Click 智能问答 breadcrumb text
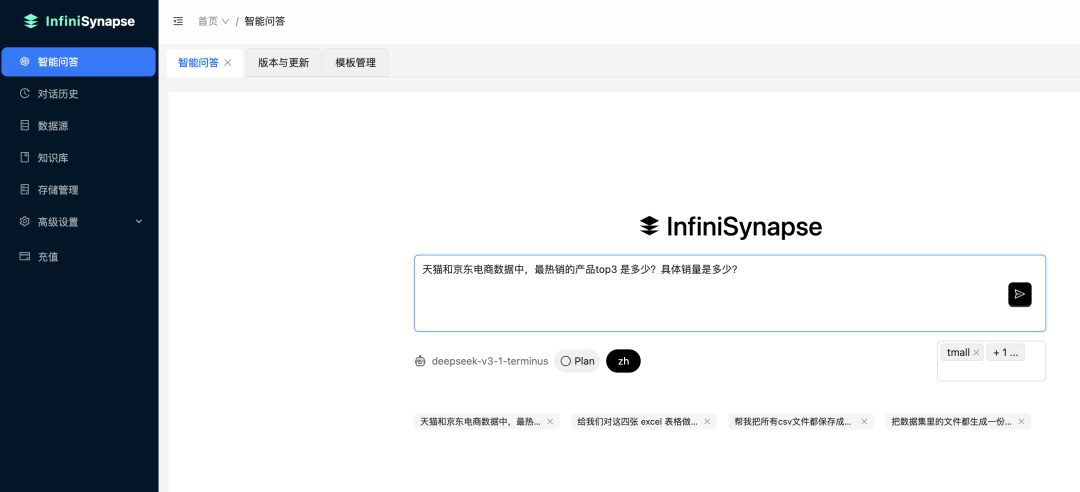Screen dimensions: 1080x492 pos(264,21)
